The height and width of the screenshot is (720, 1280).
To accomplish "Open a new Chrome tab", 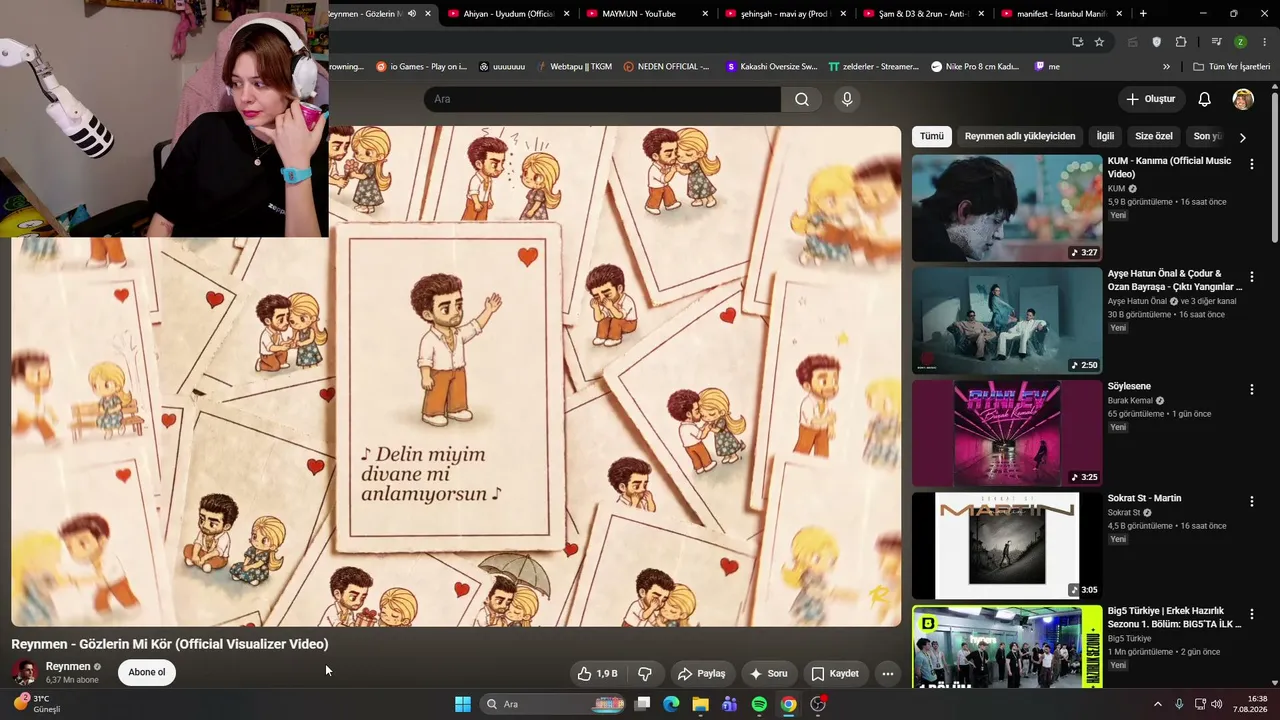I will [x=1143, y=14].
